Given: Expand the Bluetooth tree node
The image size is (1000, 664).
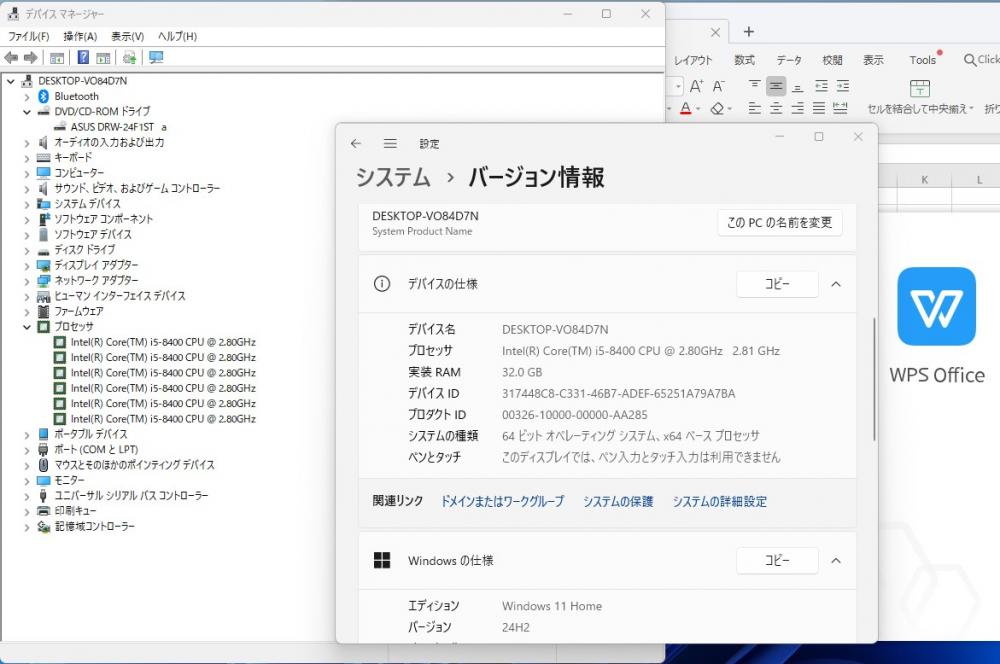Looking at the screenshot, I should pos(27,97).
